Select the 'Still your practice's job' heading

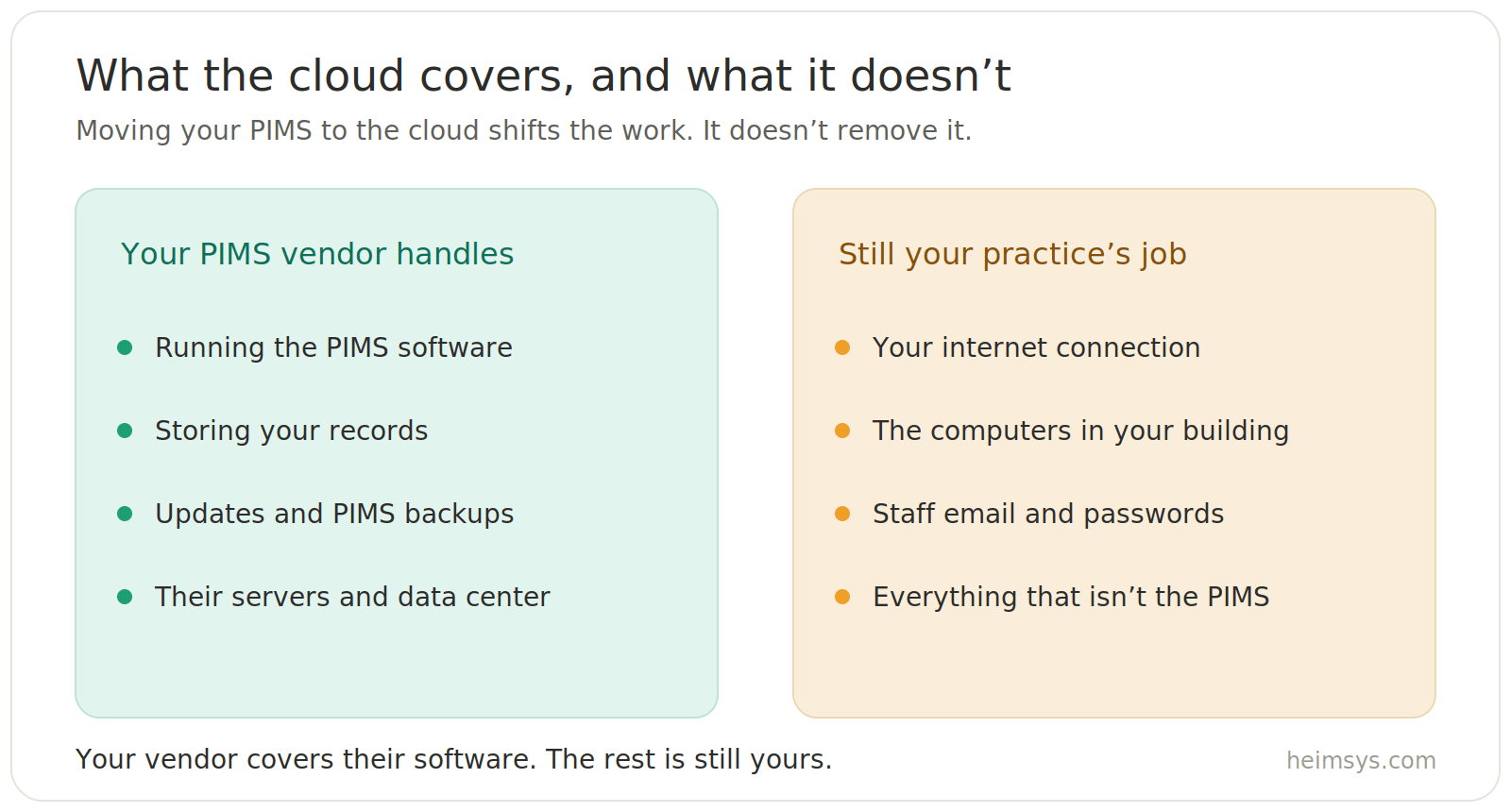click(1012, 254)
